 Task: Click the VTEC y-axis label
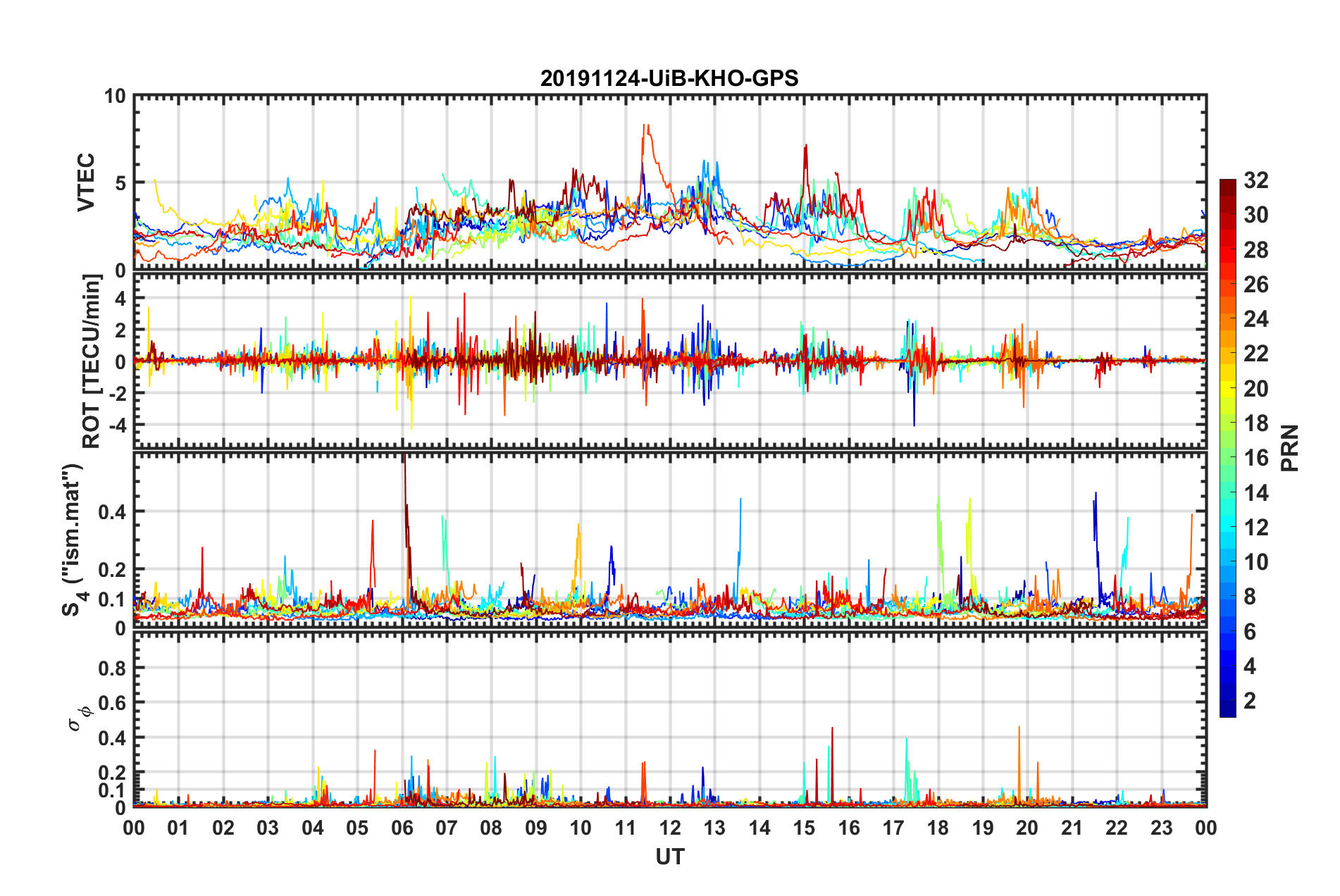pyautogui.click(x=86, y=182)
